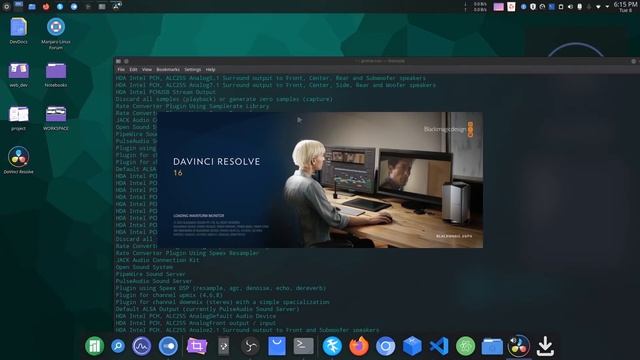Open the Wi-Fi network icon in tray
The width and height of the screenshot is (640, 360).
tap(598, 7)
